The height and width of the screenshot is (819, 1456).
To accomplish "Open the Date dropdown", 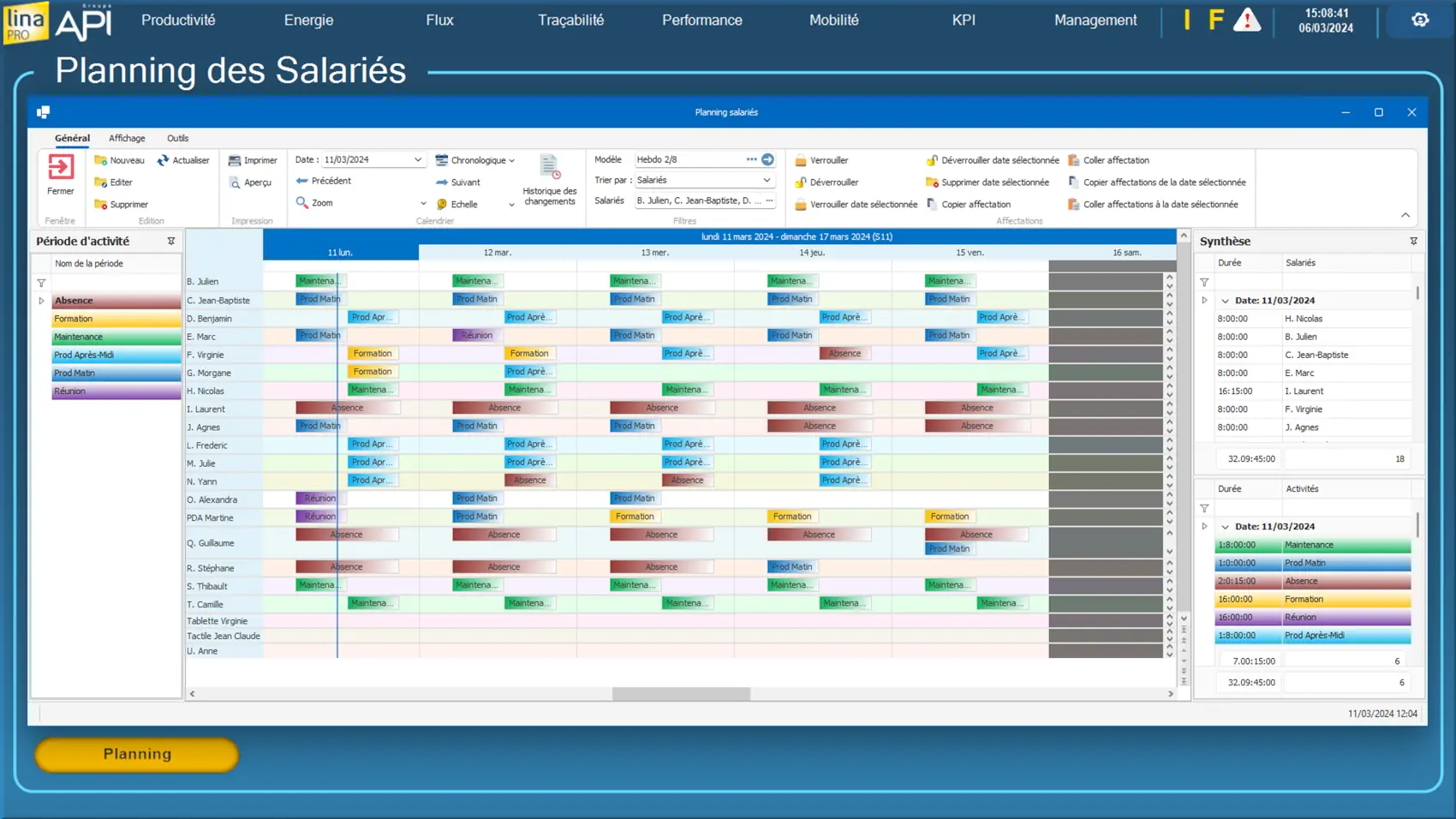I will (418, 160).
